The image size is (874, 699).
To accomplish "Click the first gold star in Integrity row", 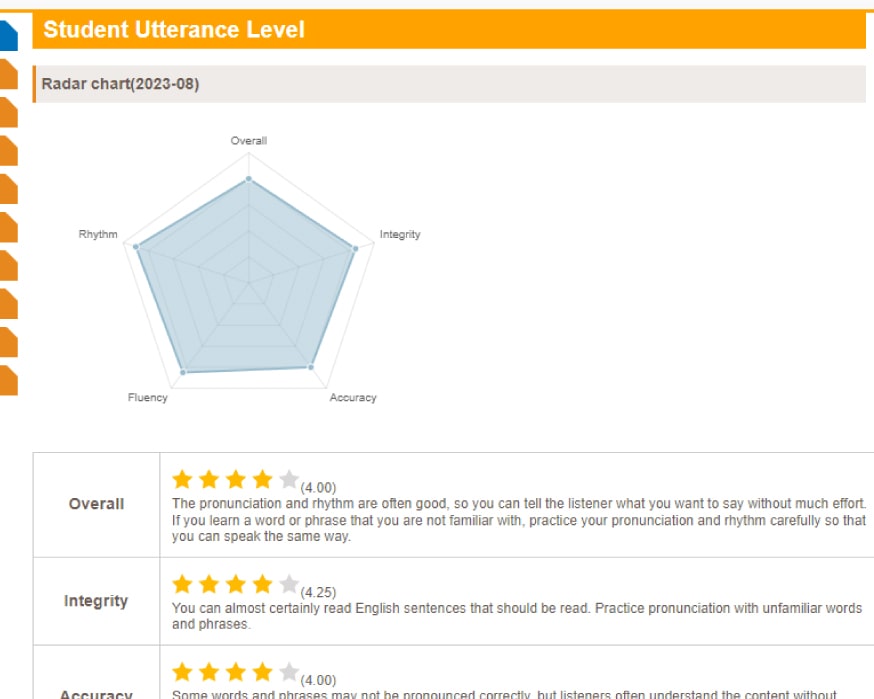I will [x=182, y=584].
